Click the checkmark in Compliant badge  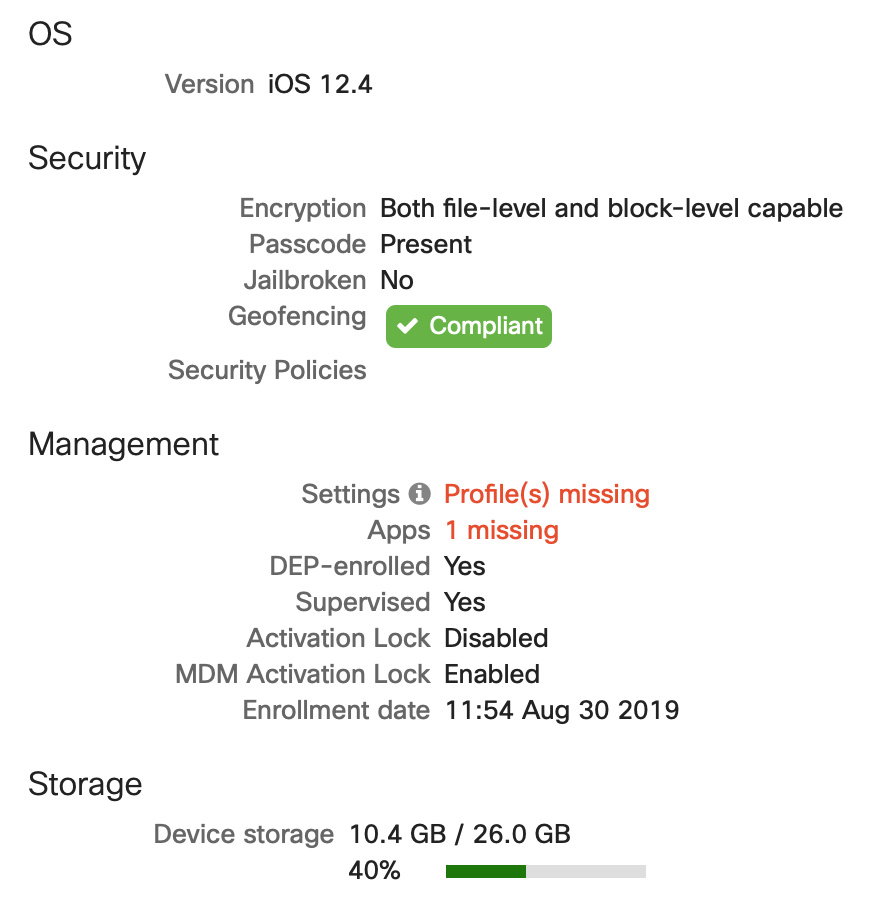[407, 326]
